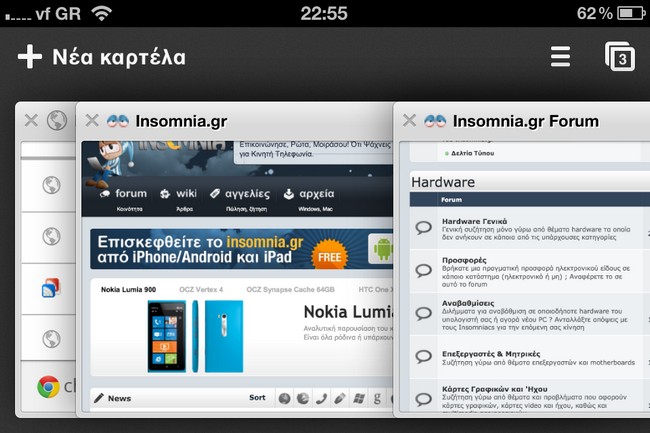
Task: Tap the tab switcher icon showing 3
Action: 620,56
